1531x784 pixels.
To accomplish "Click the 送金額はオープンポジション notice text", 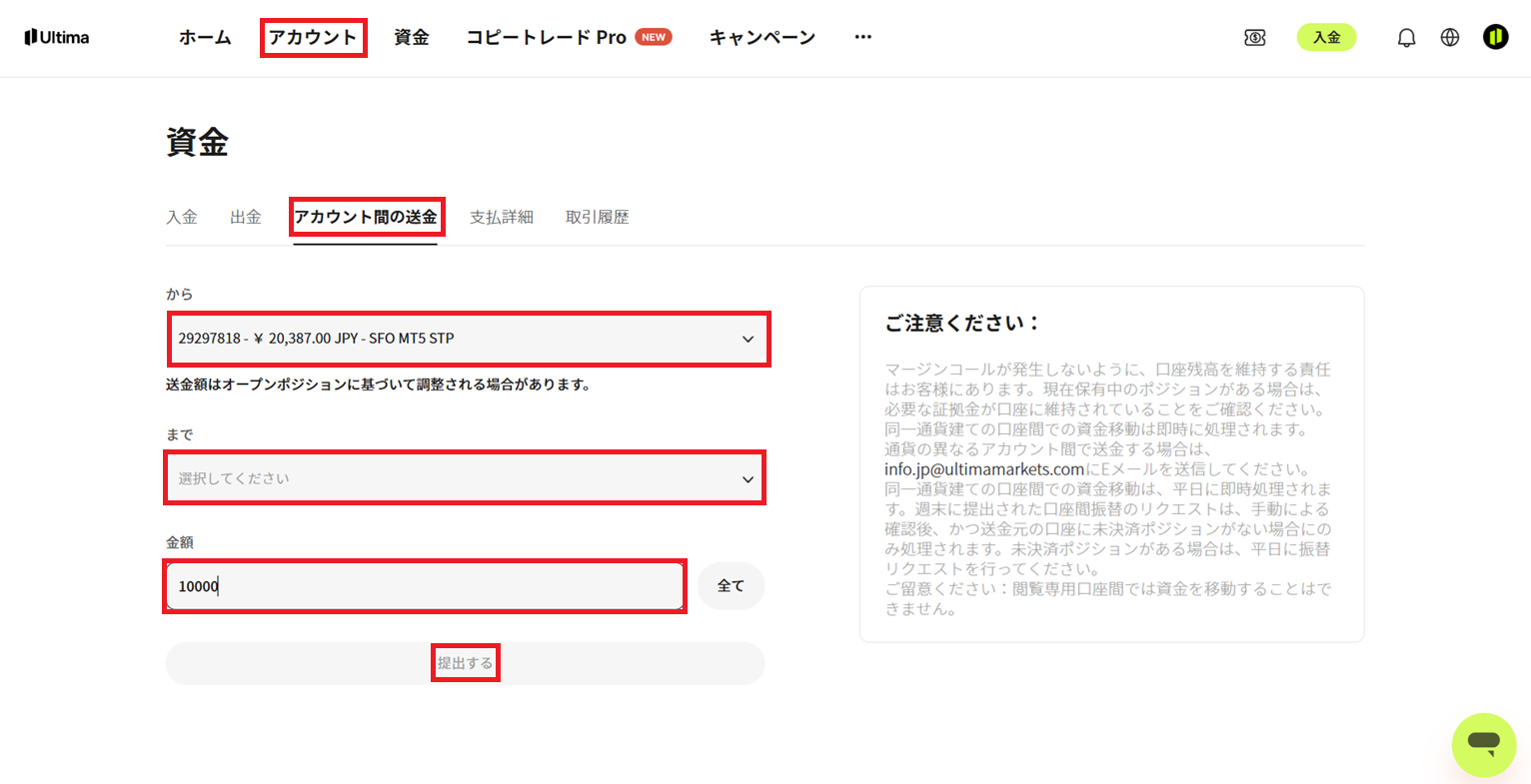I will (378, 385).
